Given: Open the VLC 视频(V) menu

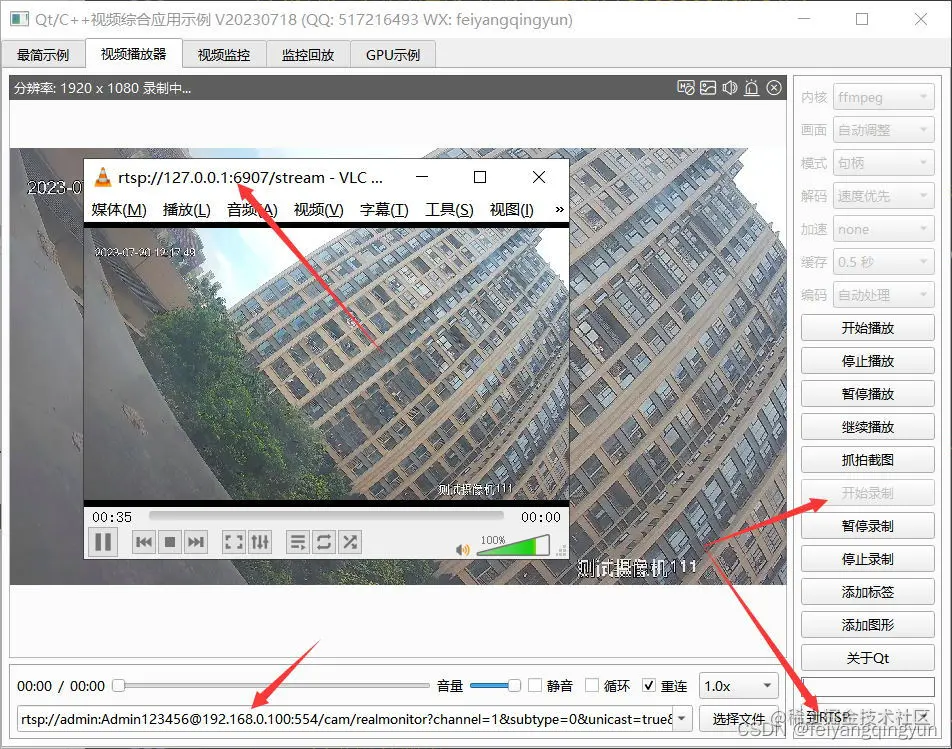Looking at the screenshot, I should (319, 210).
